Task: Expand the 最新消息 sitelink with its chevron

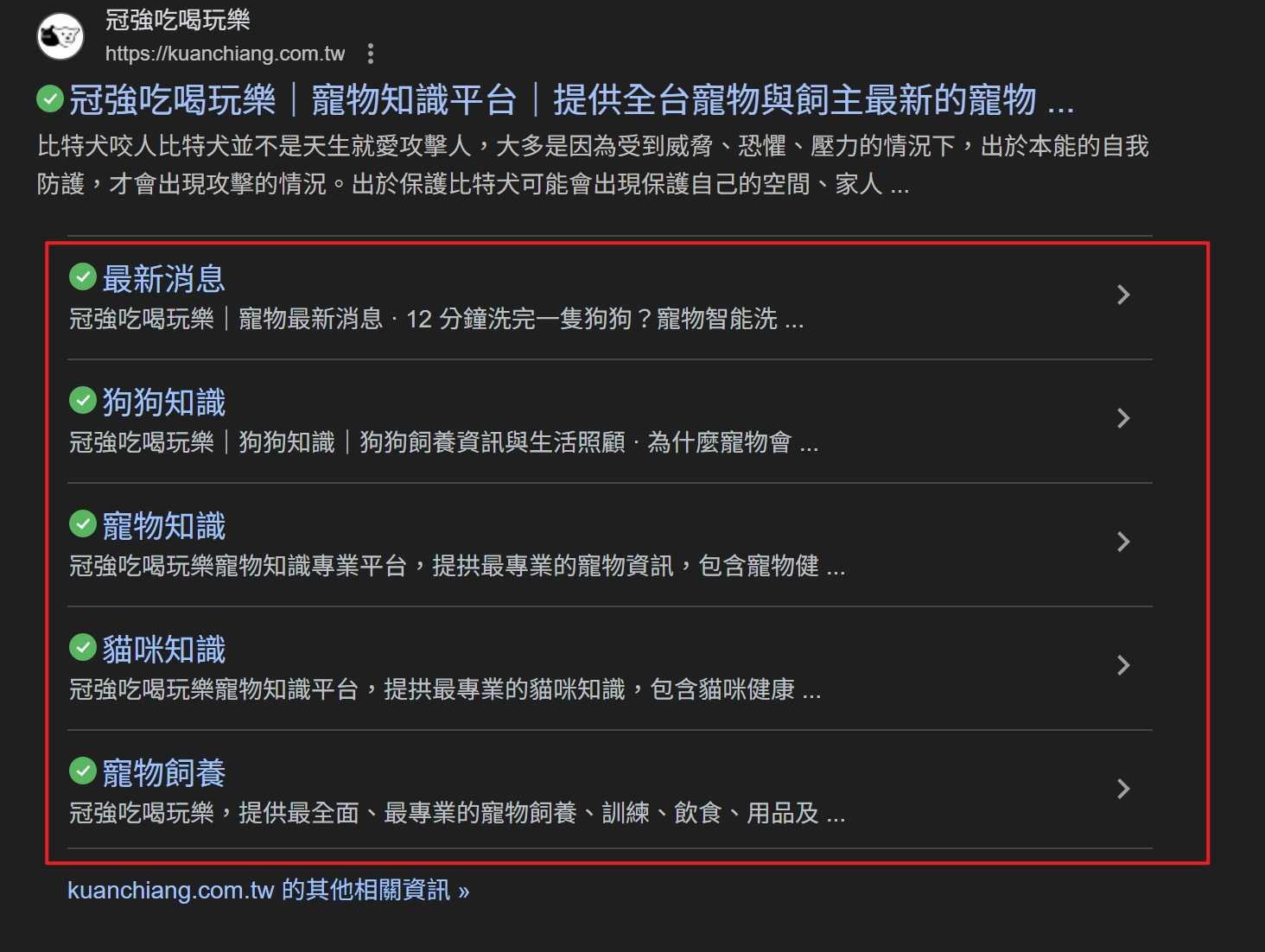Action: [1123, 295]
